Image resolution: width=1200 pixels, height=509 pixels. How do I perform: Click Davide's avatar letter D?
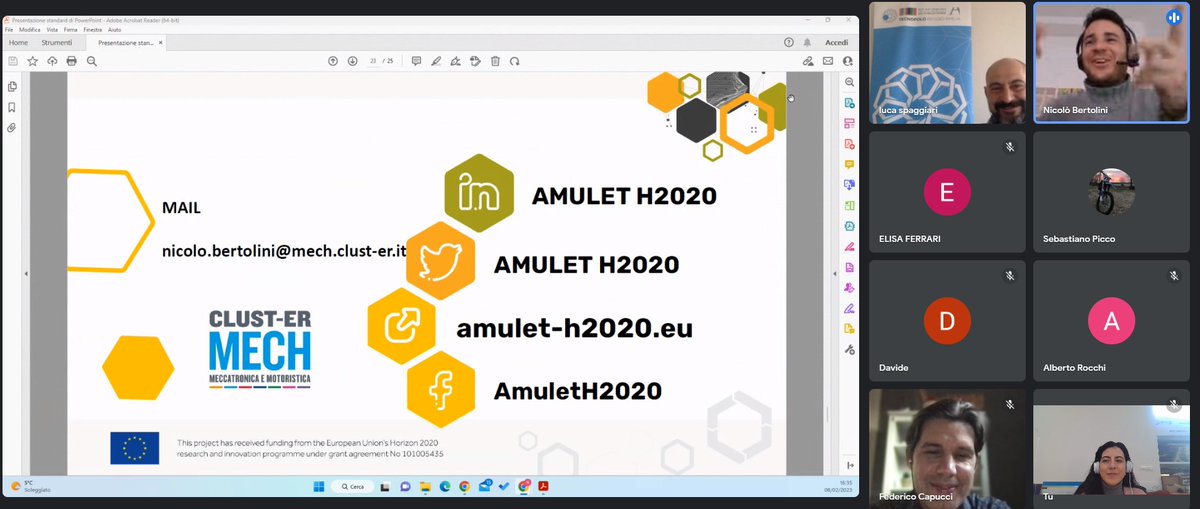coord(947,322)
